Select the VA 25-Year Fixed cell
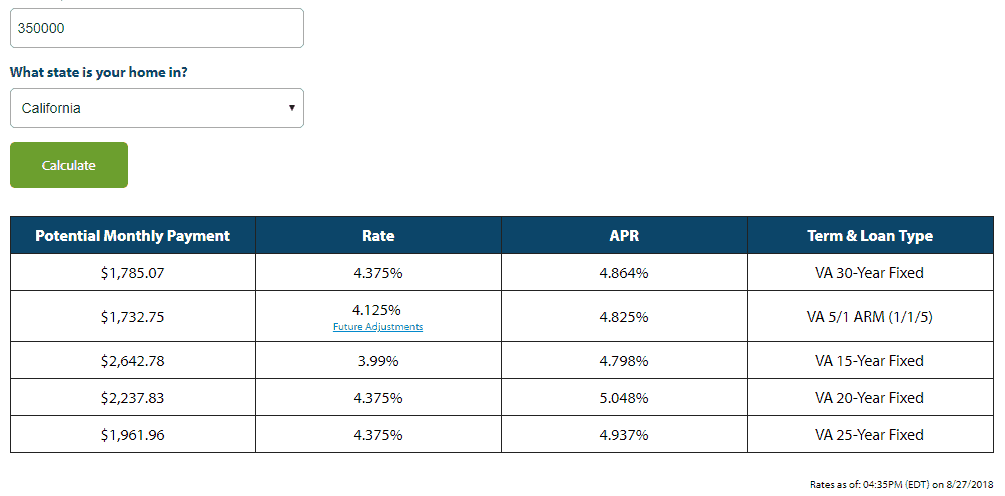This screenshot has width=1005, height=496. click(x=870, y=435)
